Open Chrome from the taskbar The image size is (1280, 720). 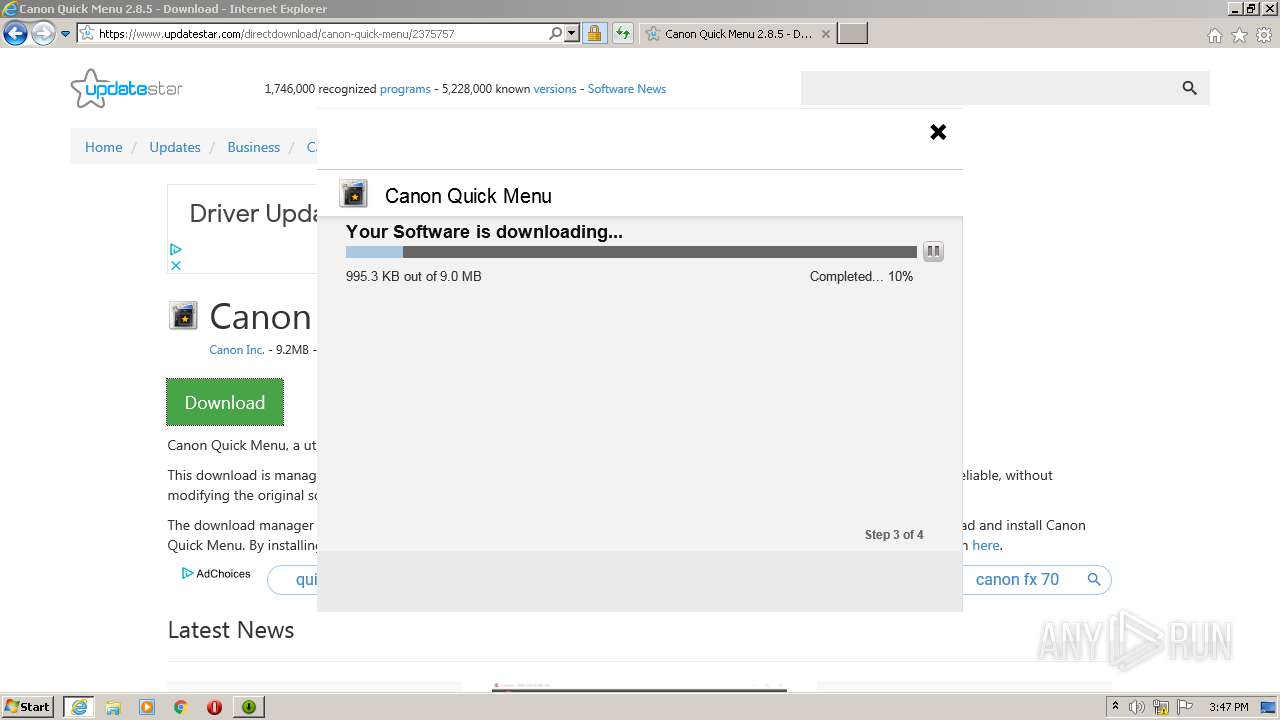180,707
